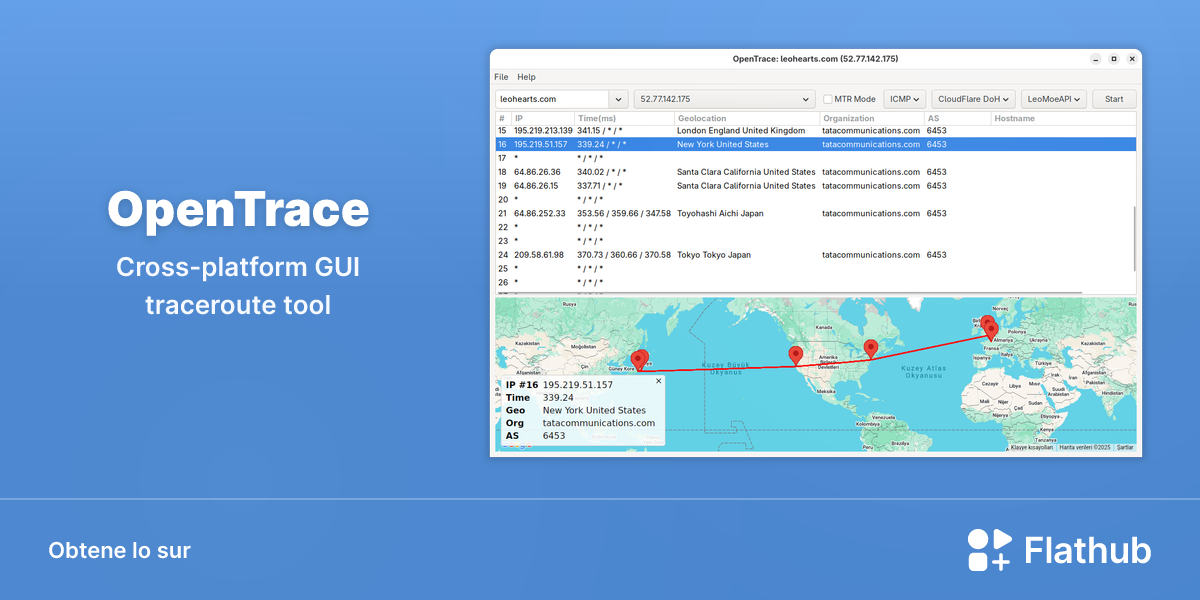This screenshot has width=1200, height=600.
Task: Click the Hostname column header
Action: click(1063, 118)
